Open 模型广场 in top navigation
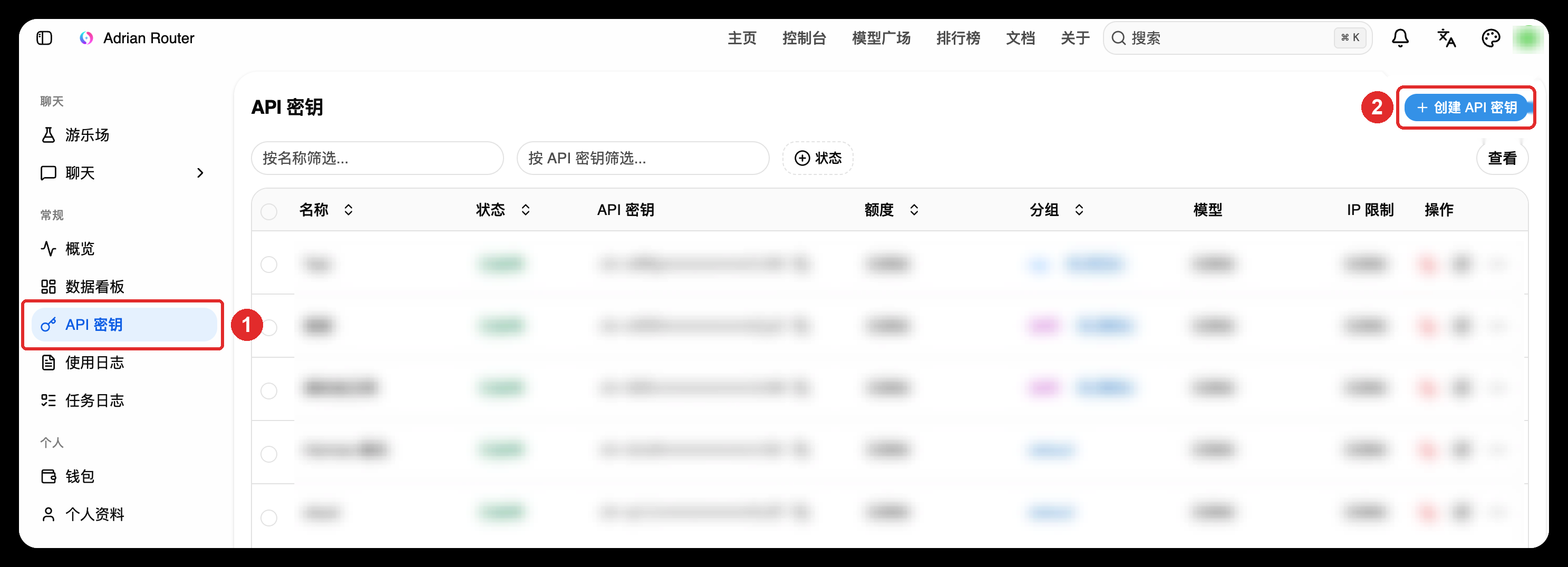Viewport: 1568px width, 567px height. [x=881, y=38]
